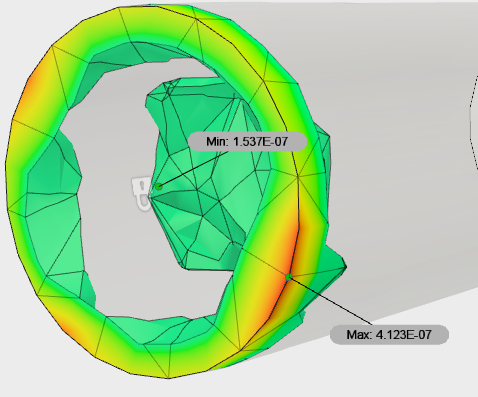Select the maximum probe point on the red zone
The height and width of the screenshot is (397, 478).
pos(289,277)
